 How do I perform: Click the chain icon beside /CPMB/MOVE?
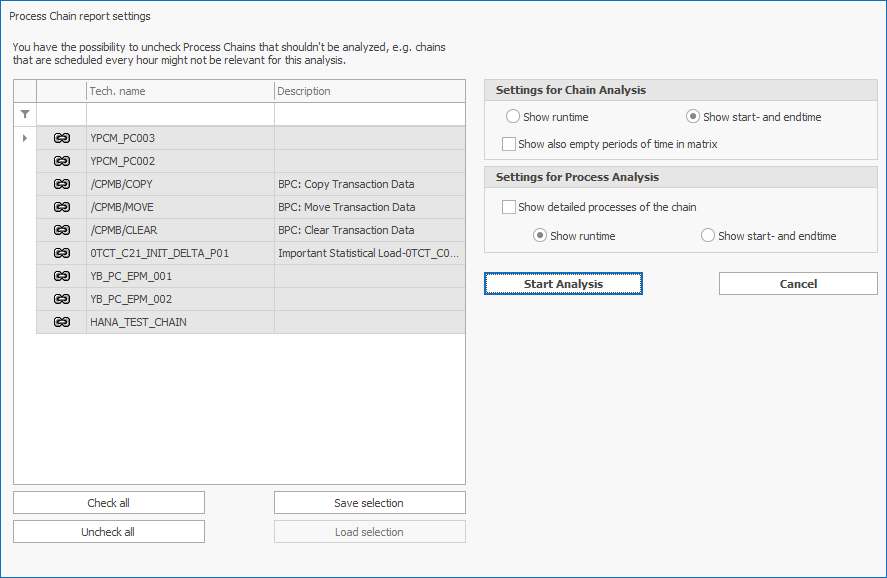(61, 207)
